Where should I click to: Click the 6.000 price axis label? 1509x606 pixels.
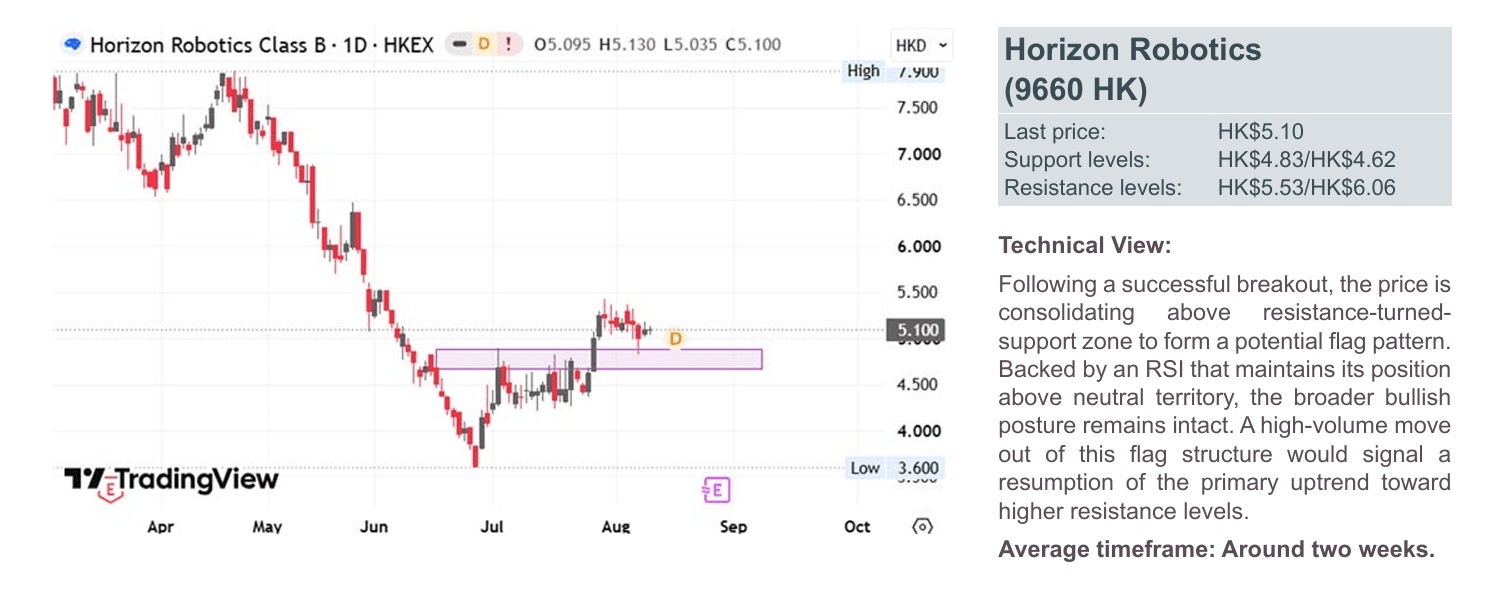point(917,246)
